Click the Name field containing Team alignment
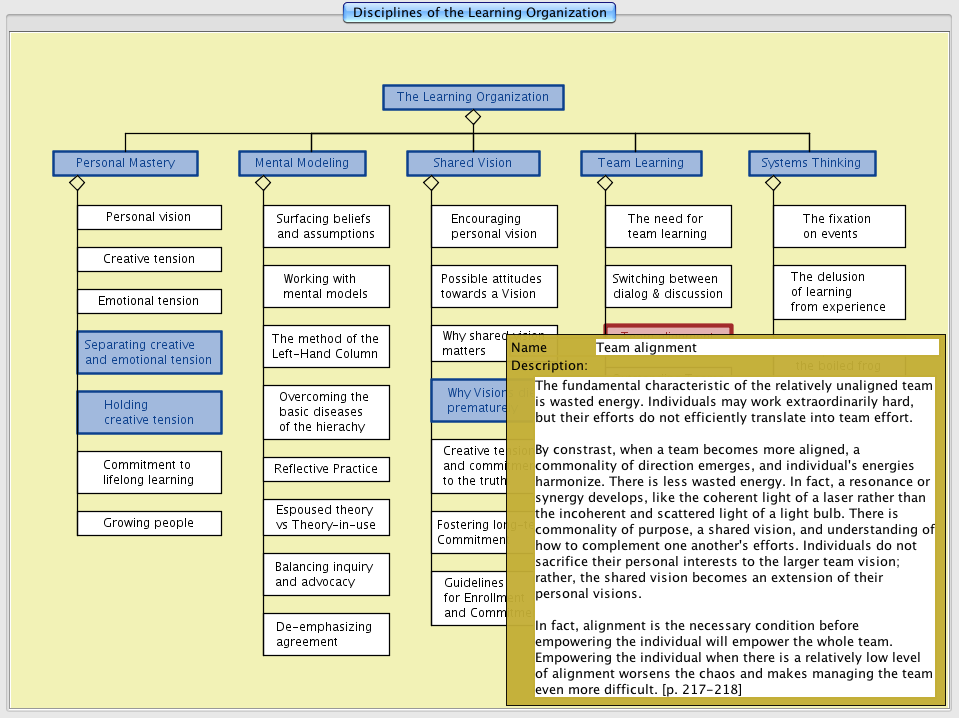This screenshot has height=718, width=959. (766, 347)
